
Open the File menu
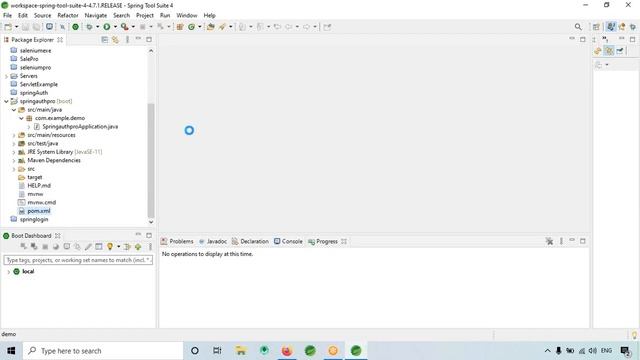(7, 15)
